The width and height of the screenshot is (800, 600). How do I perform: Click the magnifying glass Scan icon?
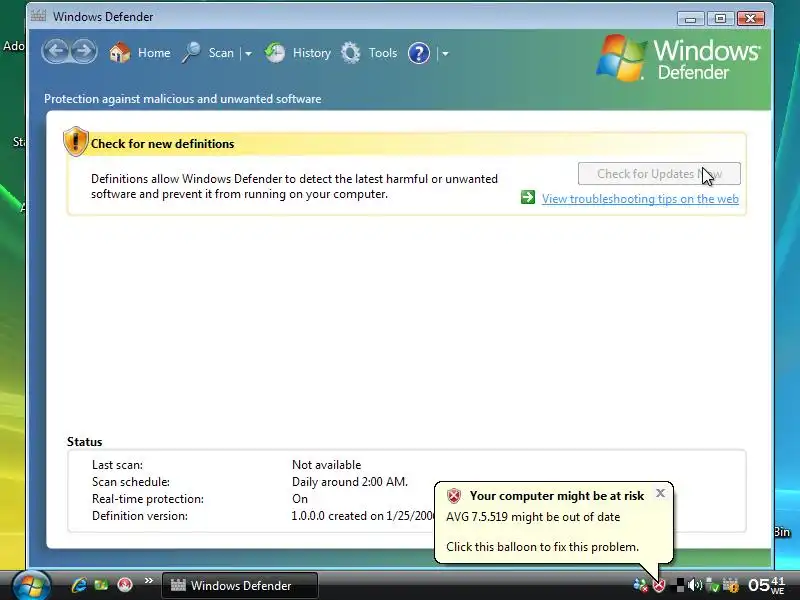[191, 53]
